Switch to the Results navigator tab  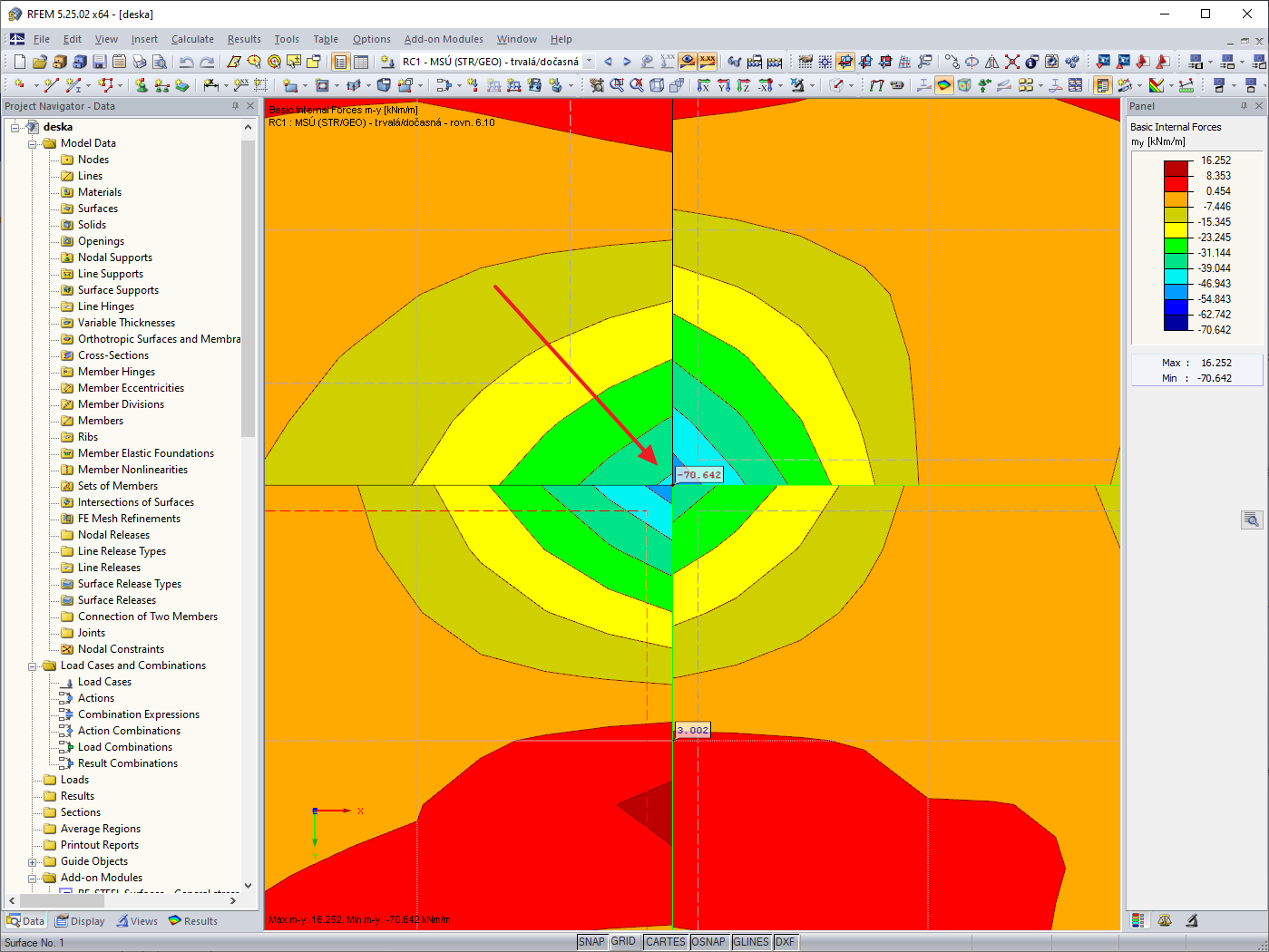coord(193,921)
